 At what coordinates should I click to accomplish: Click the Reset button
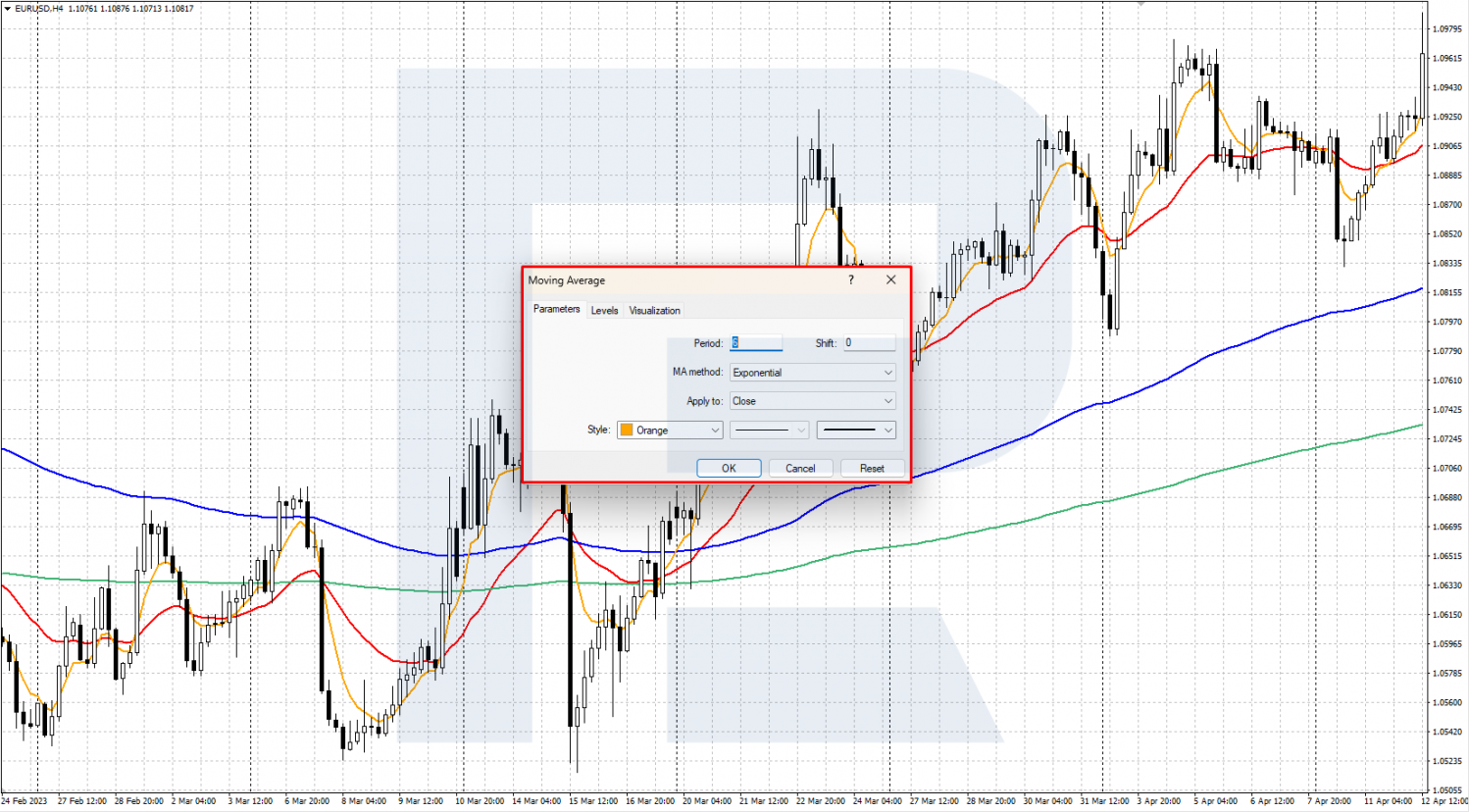tap(872, 468)
